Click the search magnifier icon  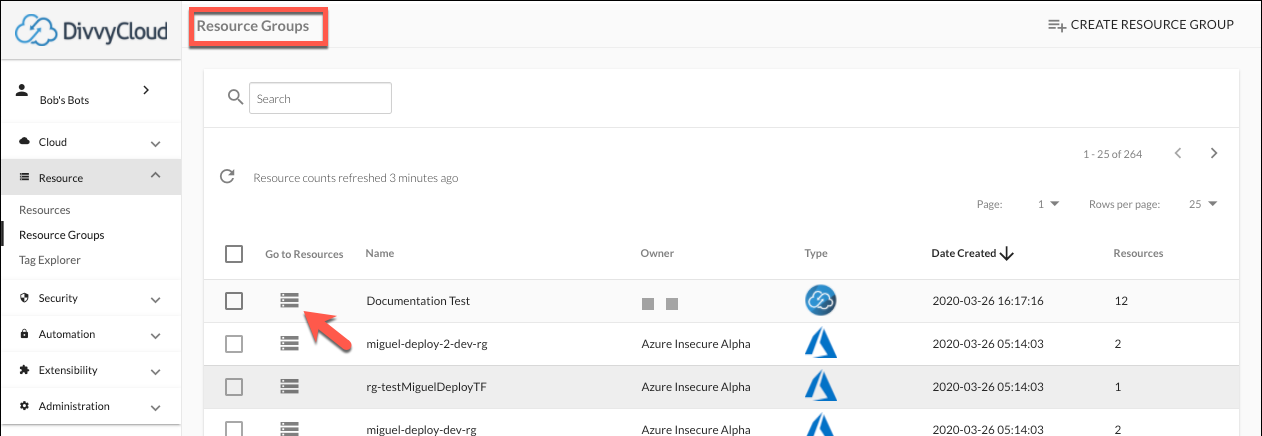[x=235, y=97]
